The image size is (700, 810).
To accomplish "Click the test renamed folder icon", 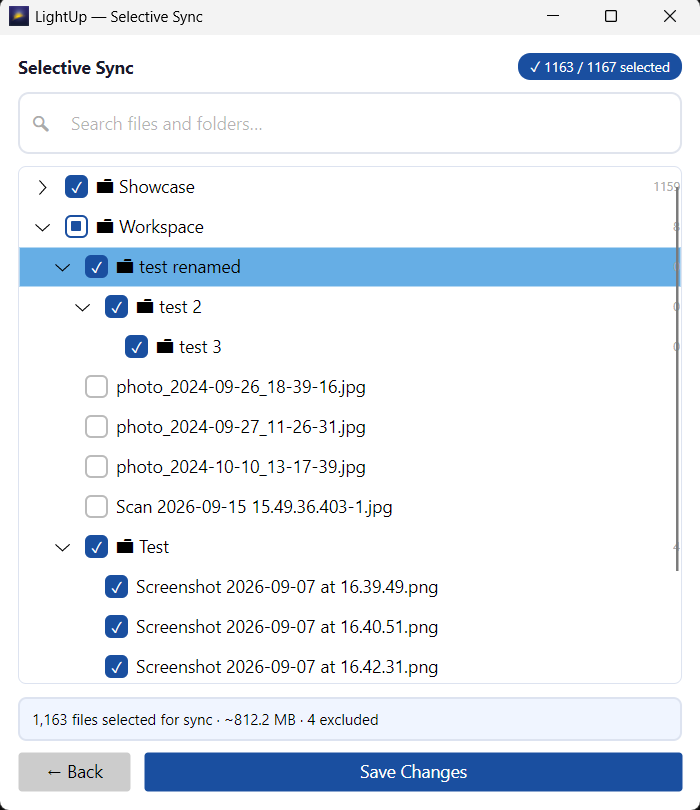I will (125, 267).
